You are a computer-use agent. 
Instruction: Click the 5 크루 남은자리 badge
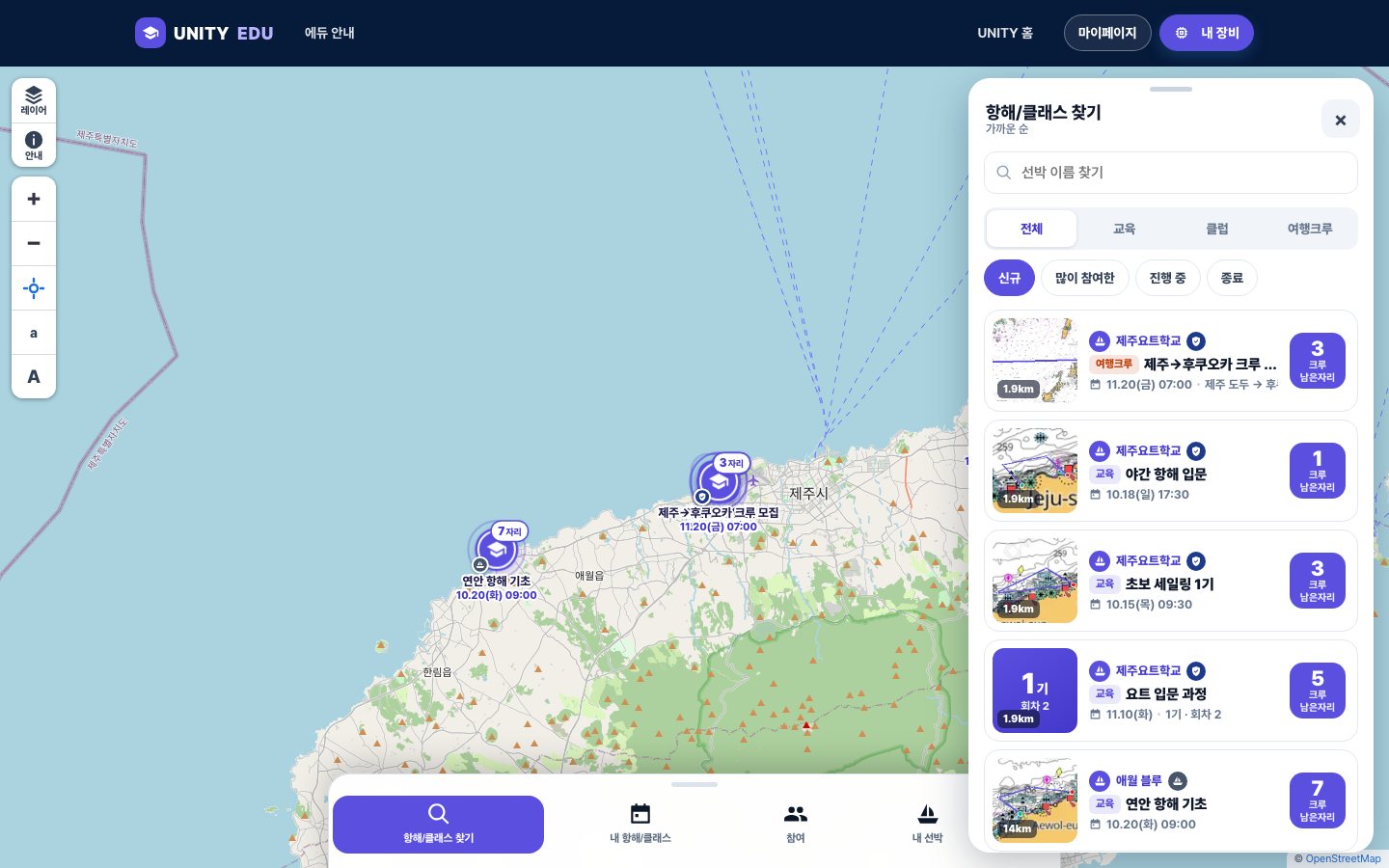point(1318,691)
